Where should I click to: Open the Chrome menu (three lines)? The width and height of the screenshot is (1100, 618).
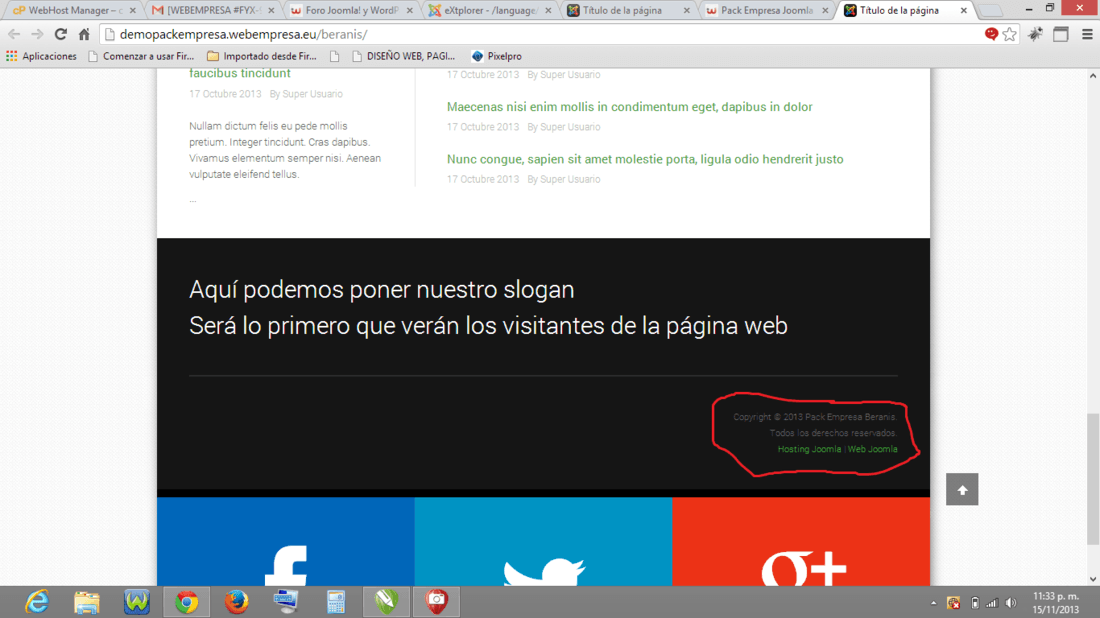pos(1087,34)
